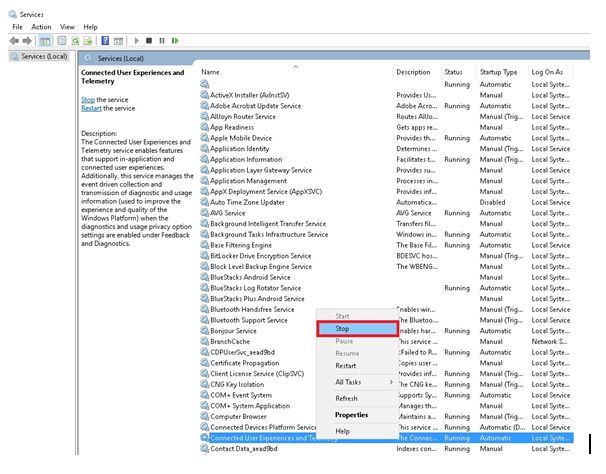Choose Stop in the context menu
This screenshot has width=606, height=474.
(x=343, y=328)
